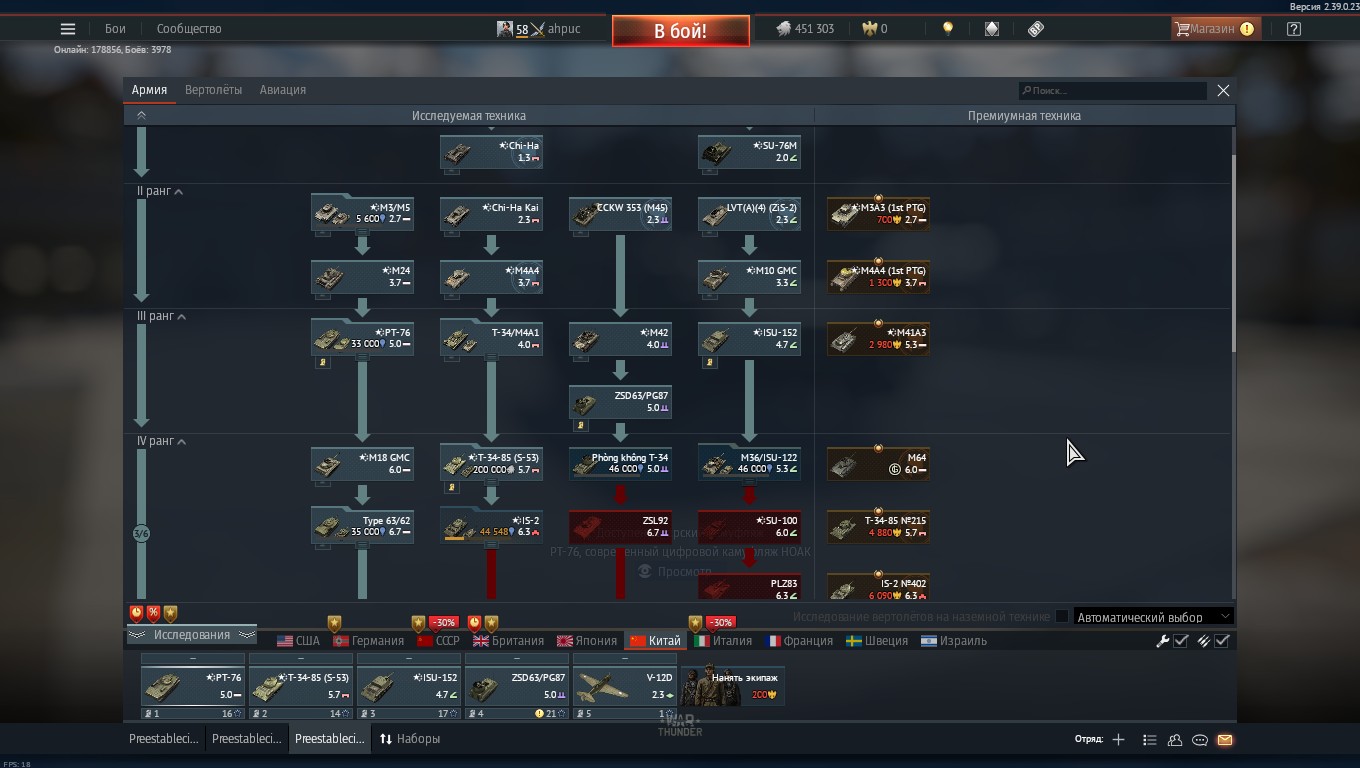Open the lightbulb hints icon
1360x768 pixels.
tap(948, 29)
